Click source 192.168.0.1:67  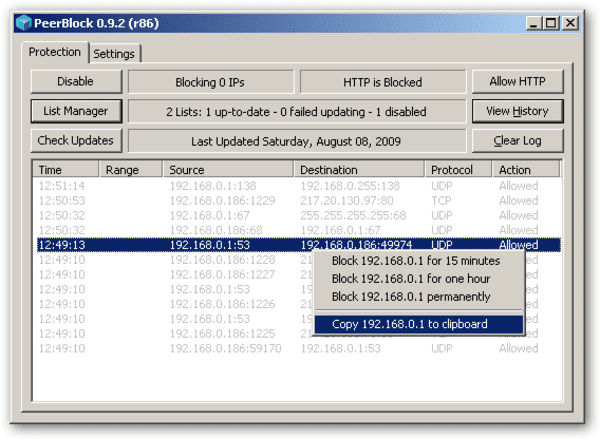tap(210, 215)
